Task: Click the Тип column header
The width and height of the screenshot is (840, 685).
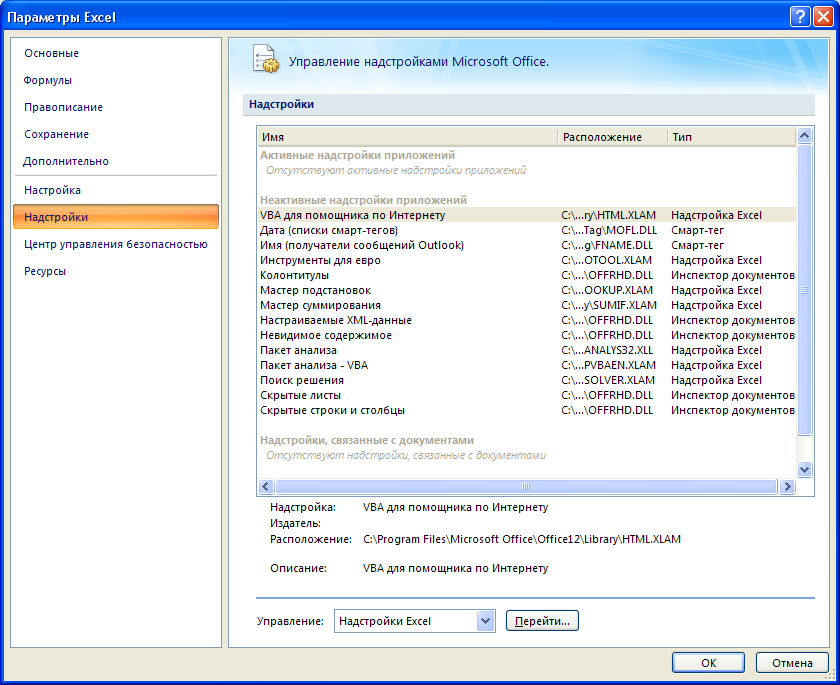Action: tap(732, 137)
